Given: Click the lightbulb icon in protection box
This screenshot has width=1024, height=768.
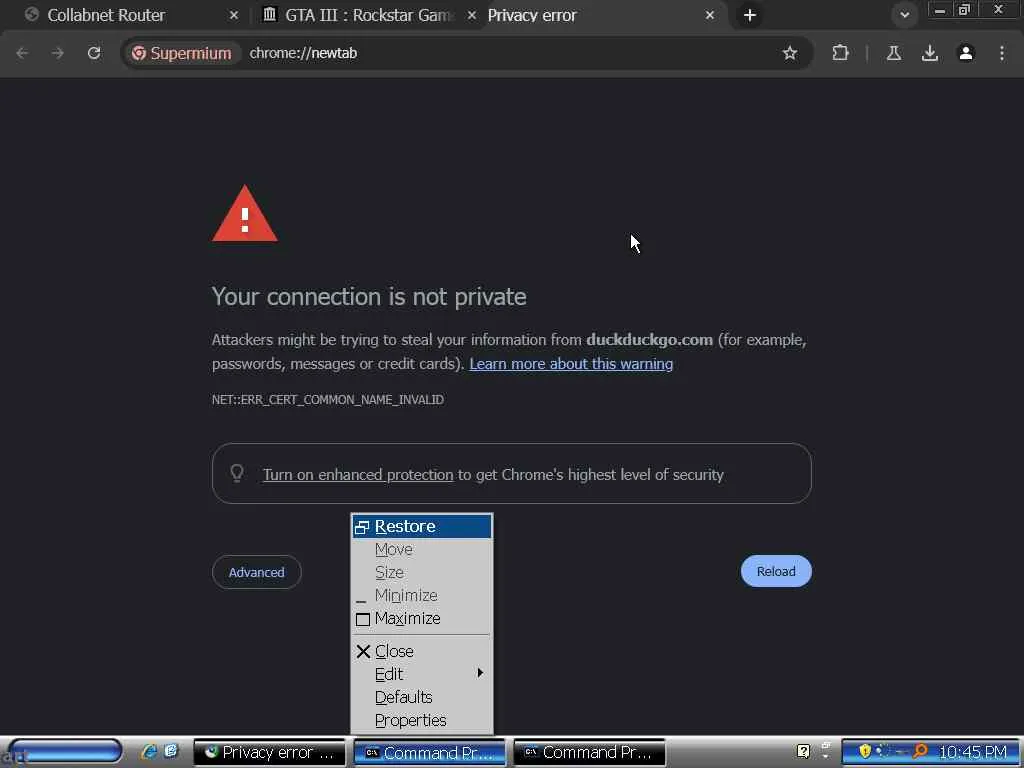Looking at the screenshot, I should 237,473.
